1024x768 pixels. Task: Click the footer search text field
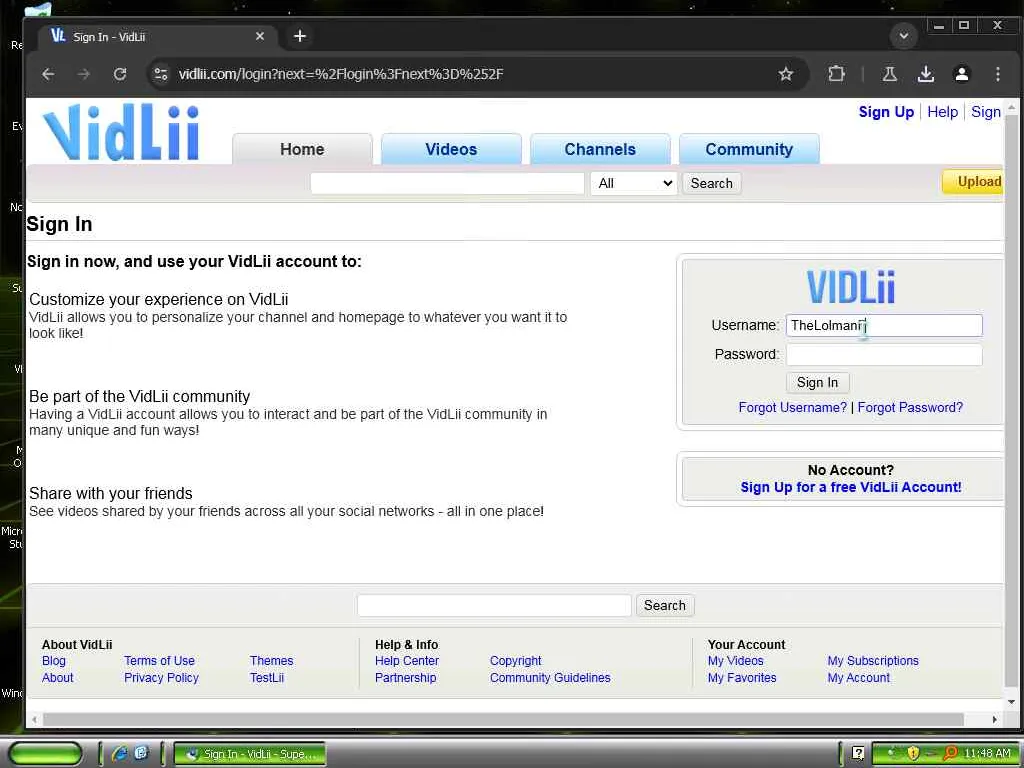point(494,605)
